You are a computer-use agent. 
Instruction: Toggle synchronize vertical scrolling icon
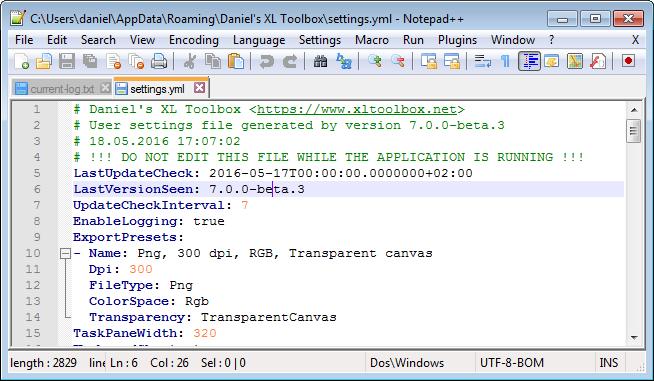(428, 62)
